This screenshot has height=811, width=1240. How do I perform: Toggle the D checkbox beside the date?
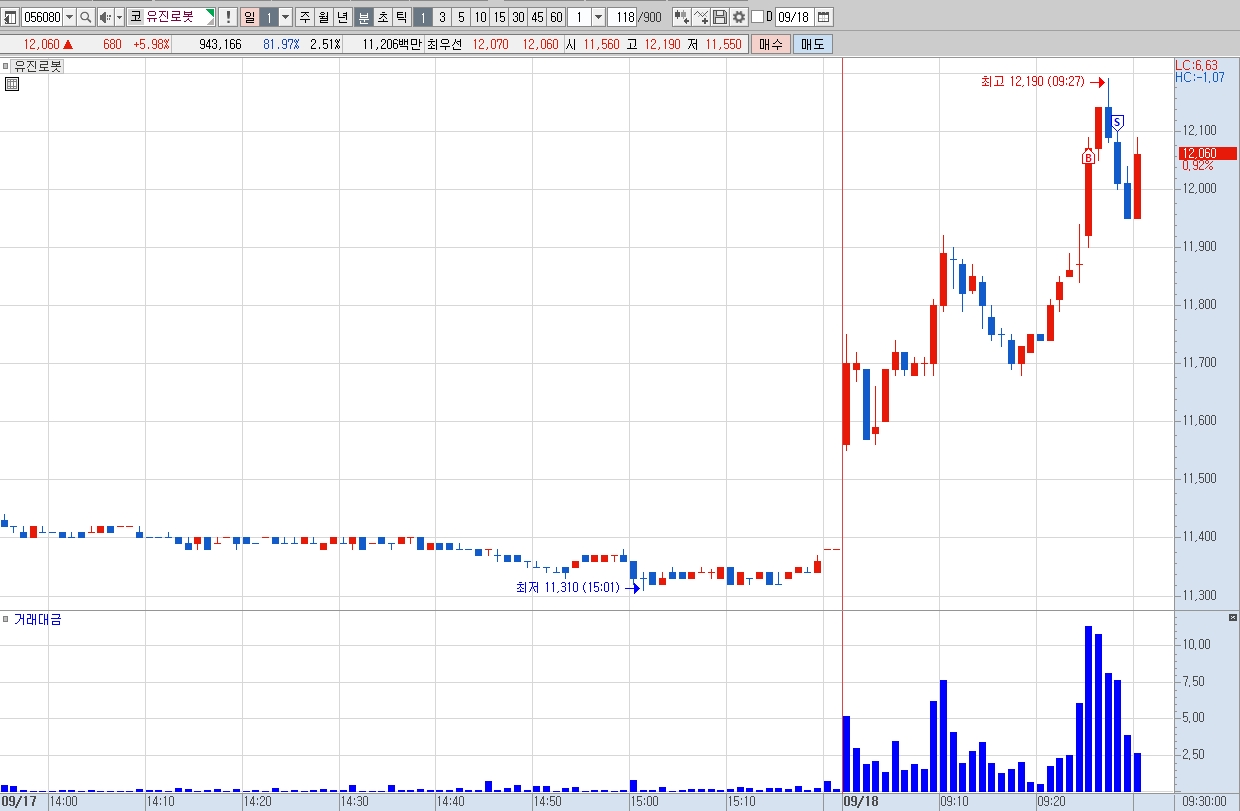(757, 17)
